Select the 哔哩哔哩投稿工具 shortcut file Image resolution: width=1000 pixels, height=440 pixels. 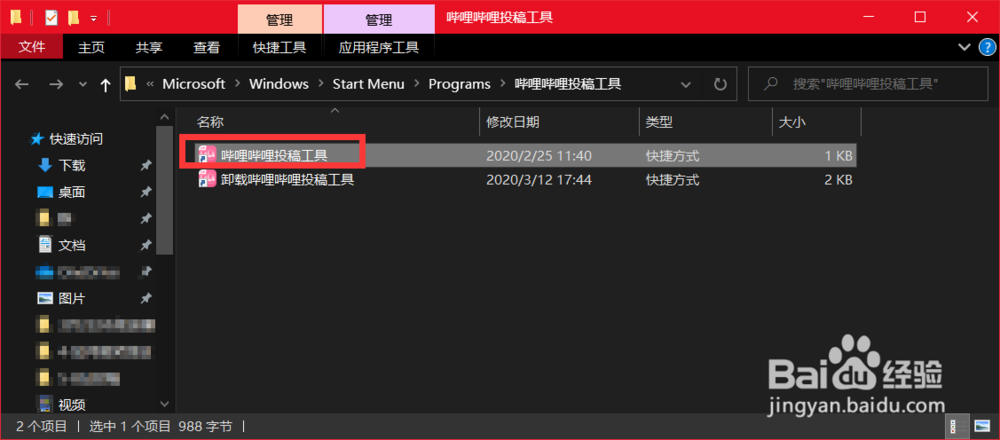click(525, 155)
